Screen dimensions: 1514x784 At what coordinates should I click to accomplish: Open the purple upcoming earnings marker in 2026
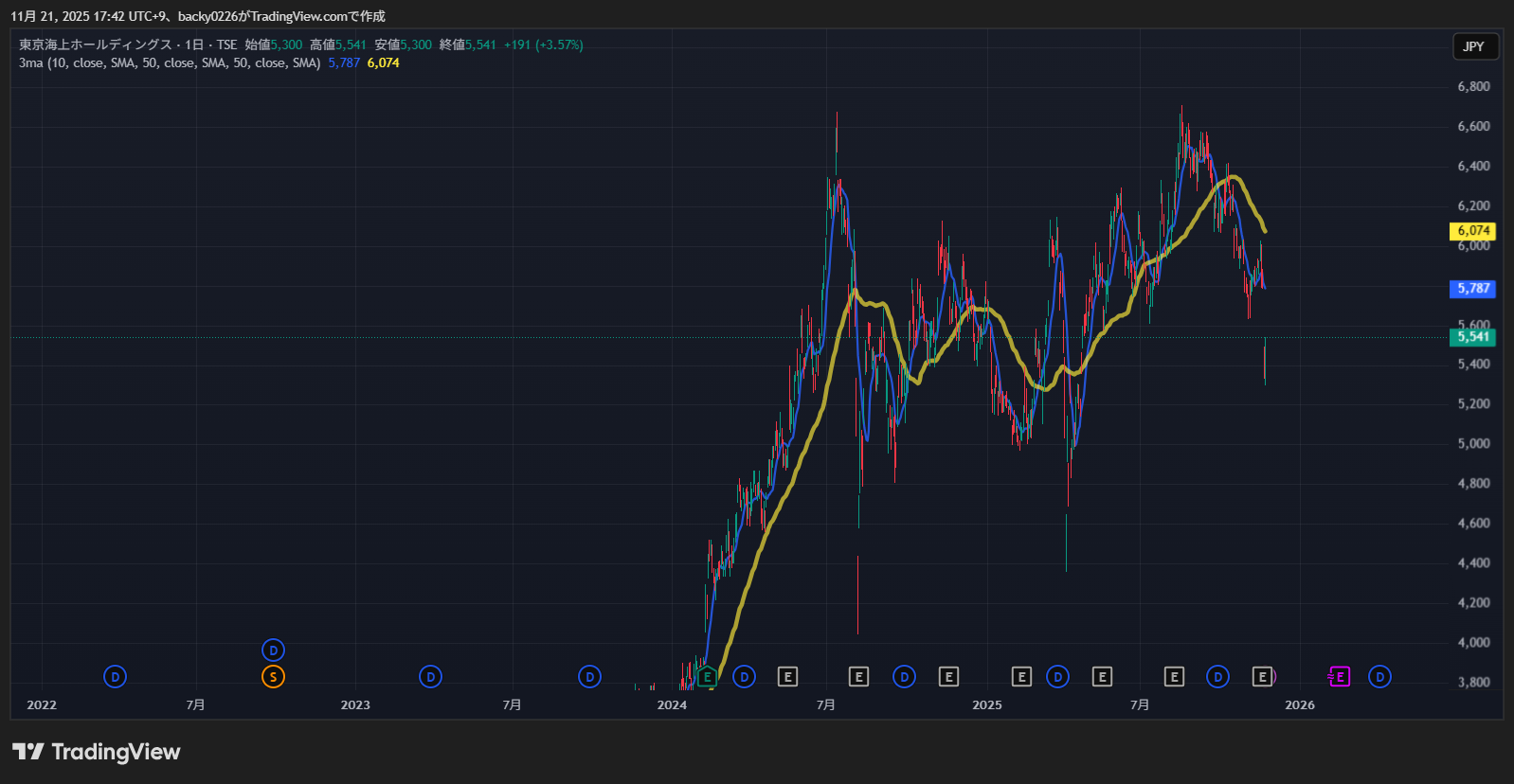click(x=1339, y=677)
